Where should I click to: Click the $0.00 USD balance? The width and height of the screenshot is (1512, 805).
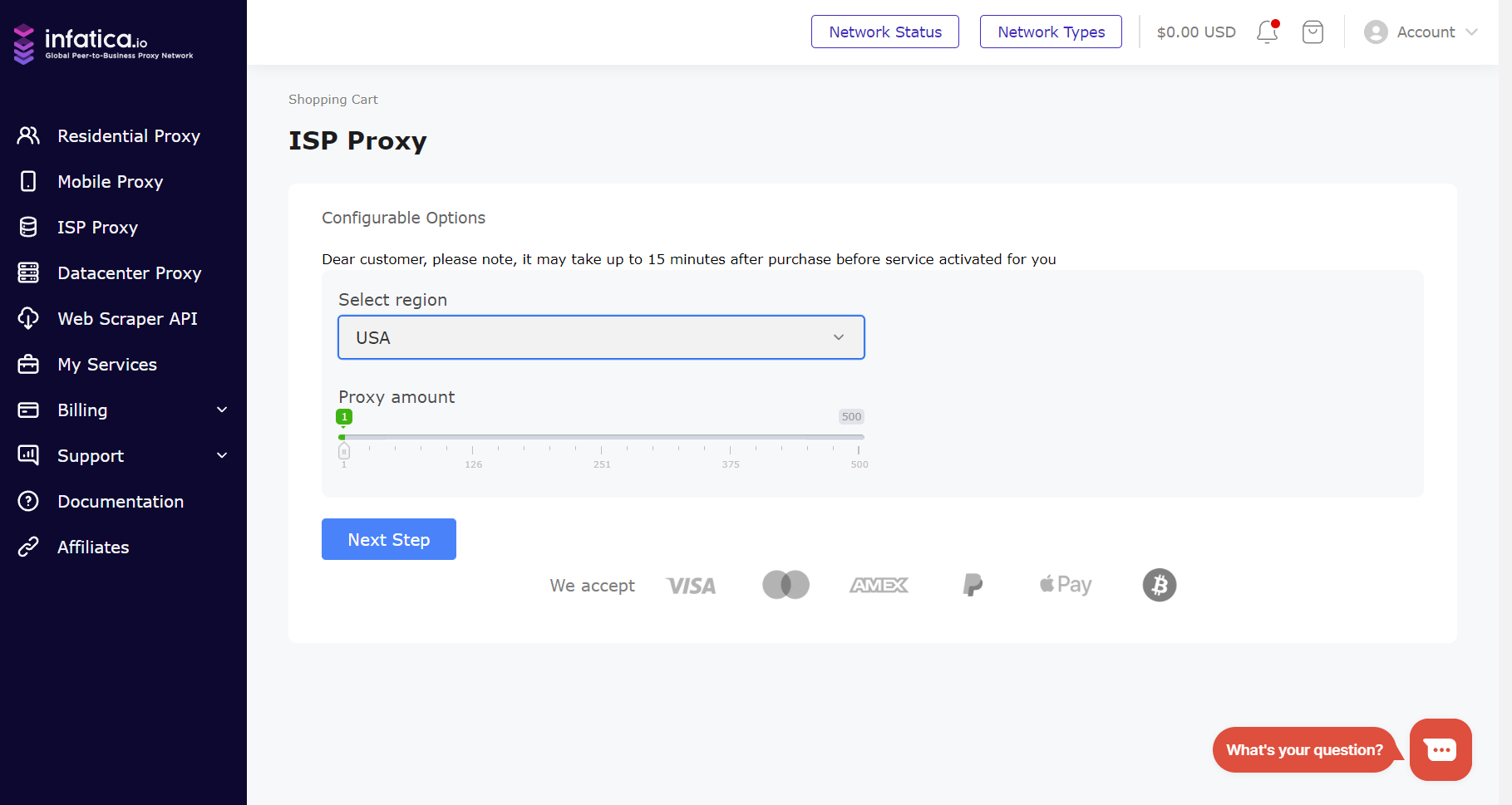(1196, 32)
